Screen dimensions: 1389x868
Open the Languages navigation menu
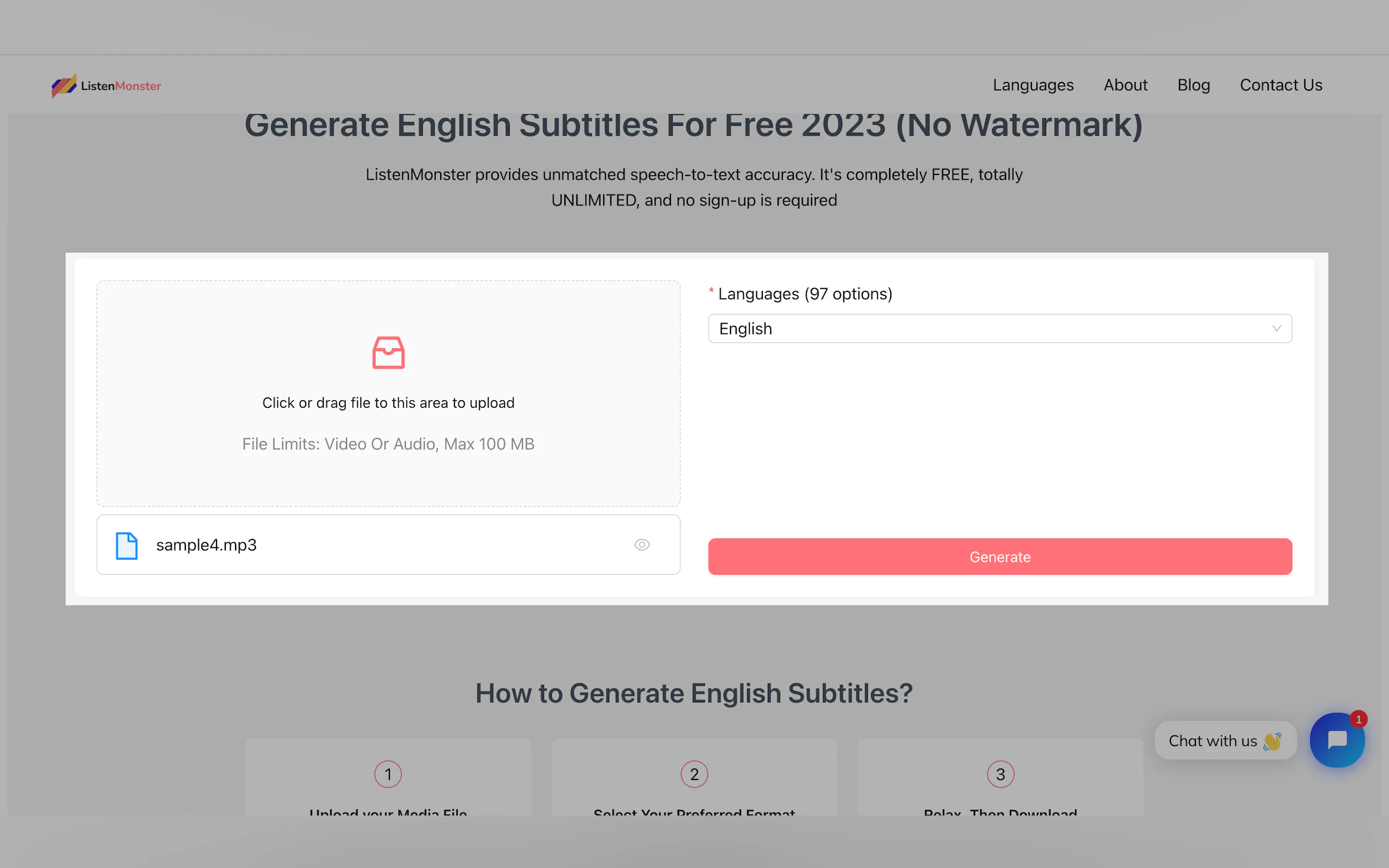coord(1032,85)
